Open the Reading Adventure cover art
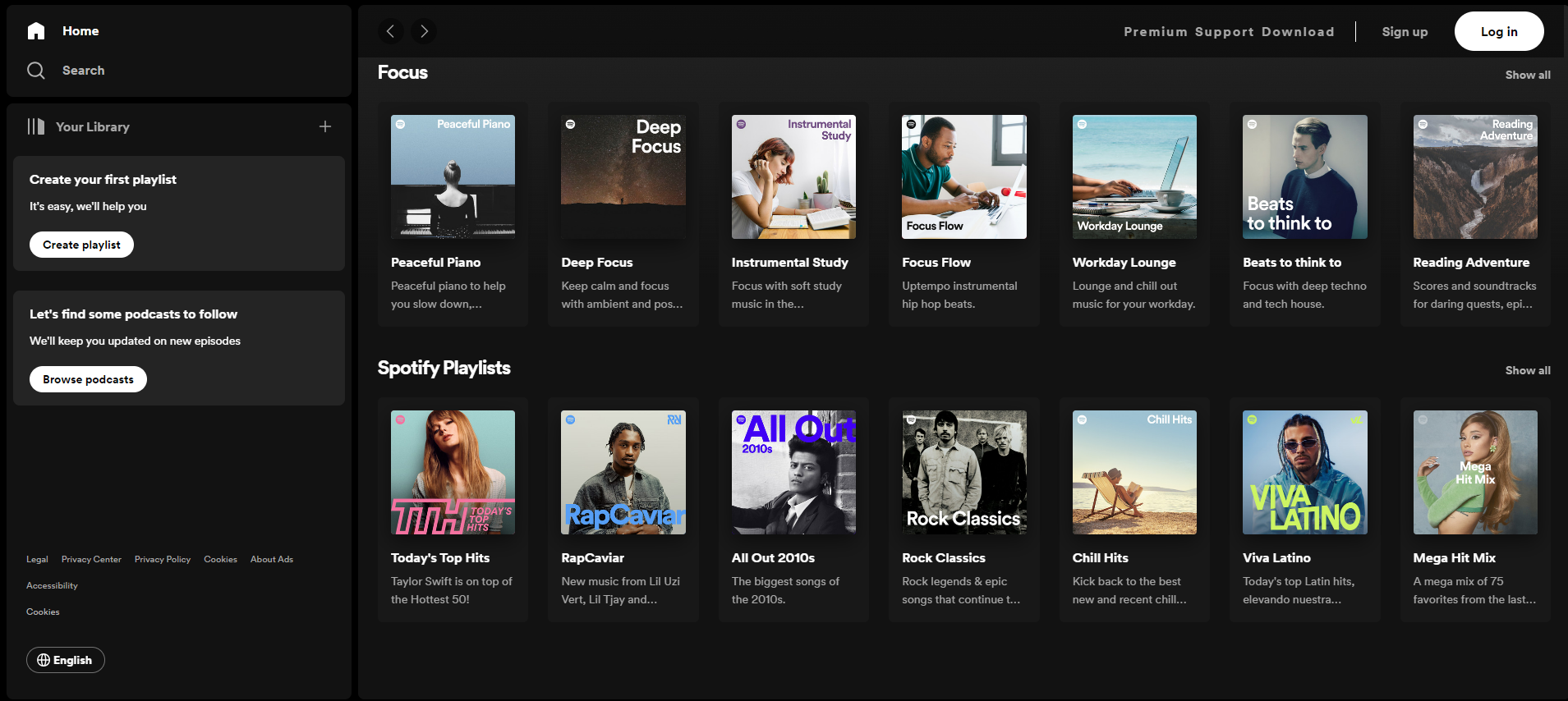The image size is (1568, 701). [1475, 176]
